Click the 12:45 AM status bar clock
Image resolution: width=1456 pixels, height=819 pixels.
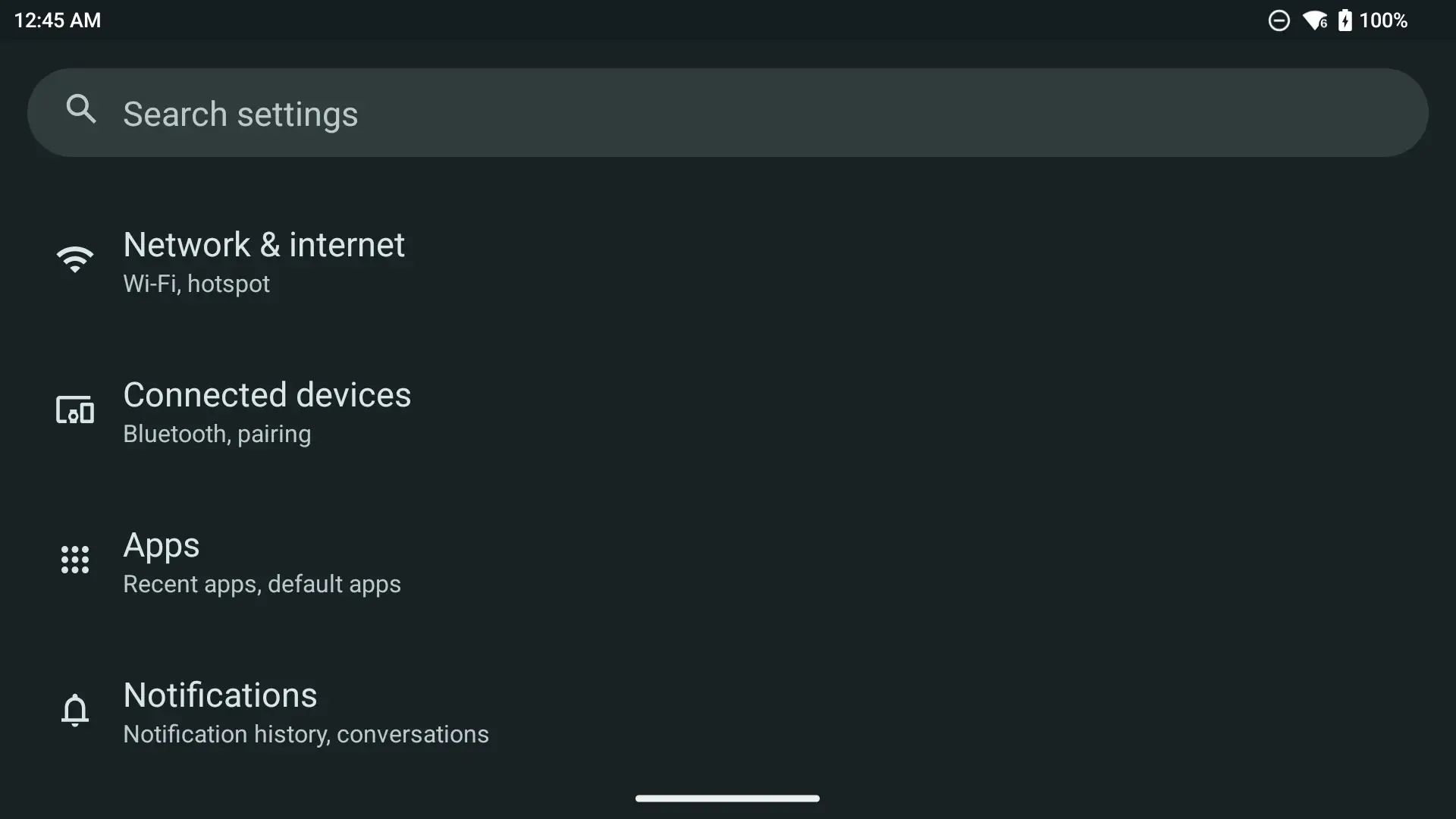(x=58, y=20)
